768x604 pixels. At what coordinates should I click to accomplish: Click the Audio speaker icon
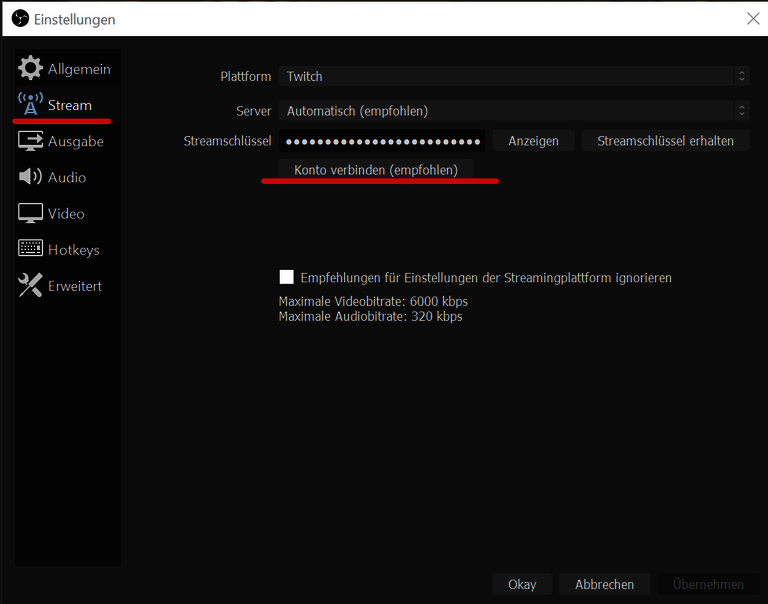click(x=30, y=177)
